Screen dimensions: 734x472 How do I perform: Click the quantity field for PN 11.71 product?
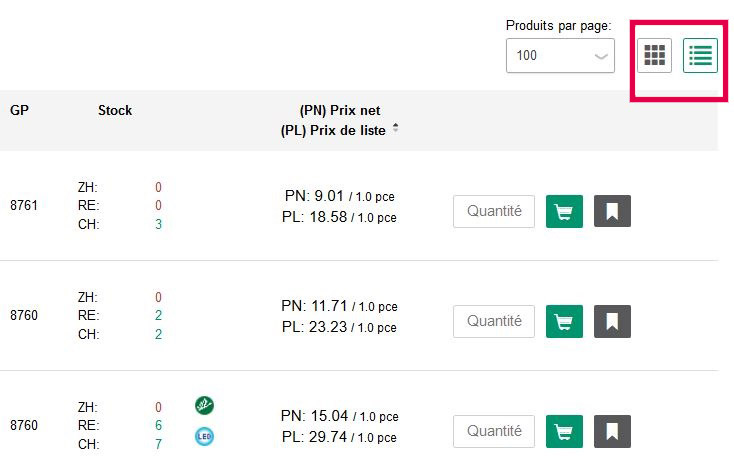click(494, 321)
